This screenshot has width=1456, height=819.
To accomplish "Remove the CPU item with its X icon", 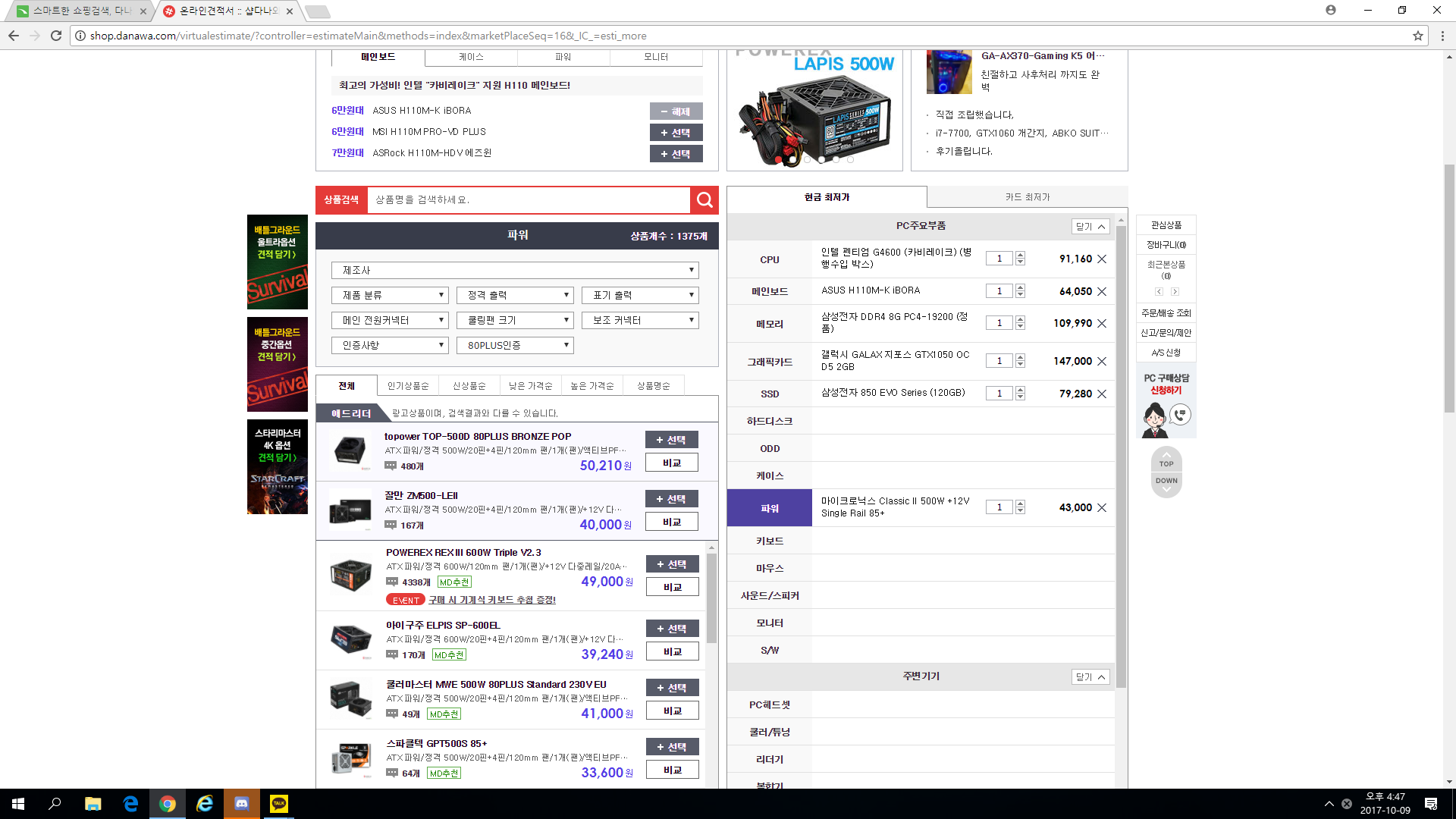I will [1102, 259].
